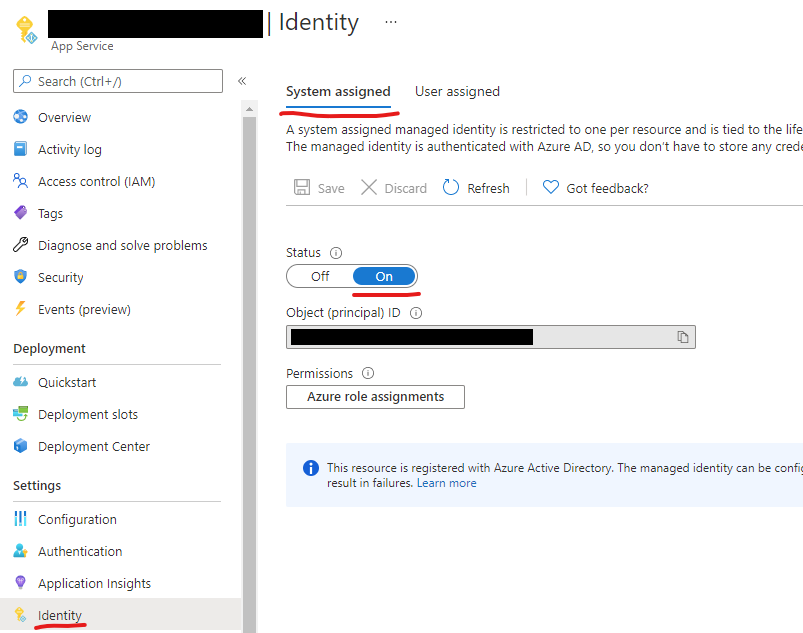Click the Authentication user icon

[x=20, y=551]
